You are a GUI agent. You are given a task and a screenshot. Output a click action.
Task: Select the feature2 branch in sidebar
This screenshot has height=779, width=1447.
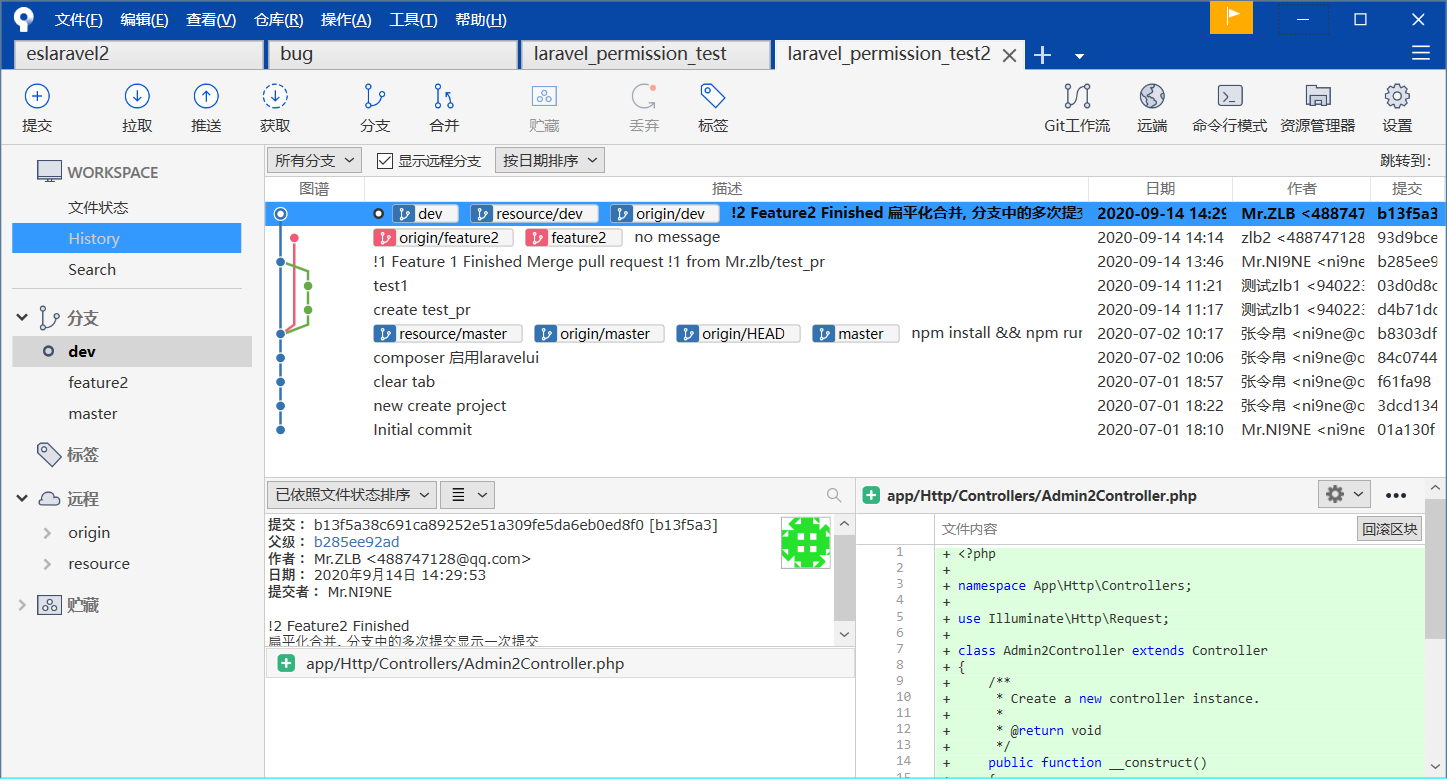coord(98,383)
